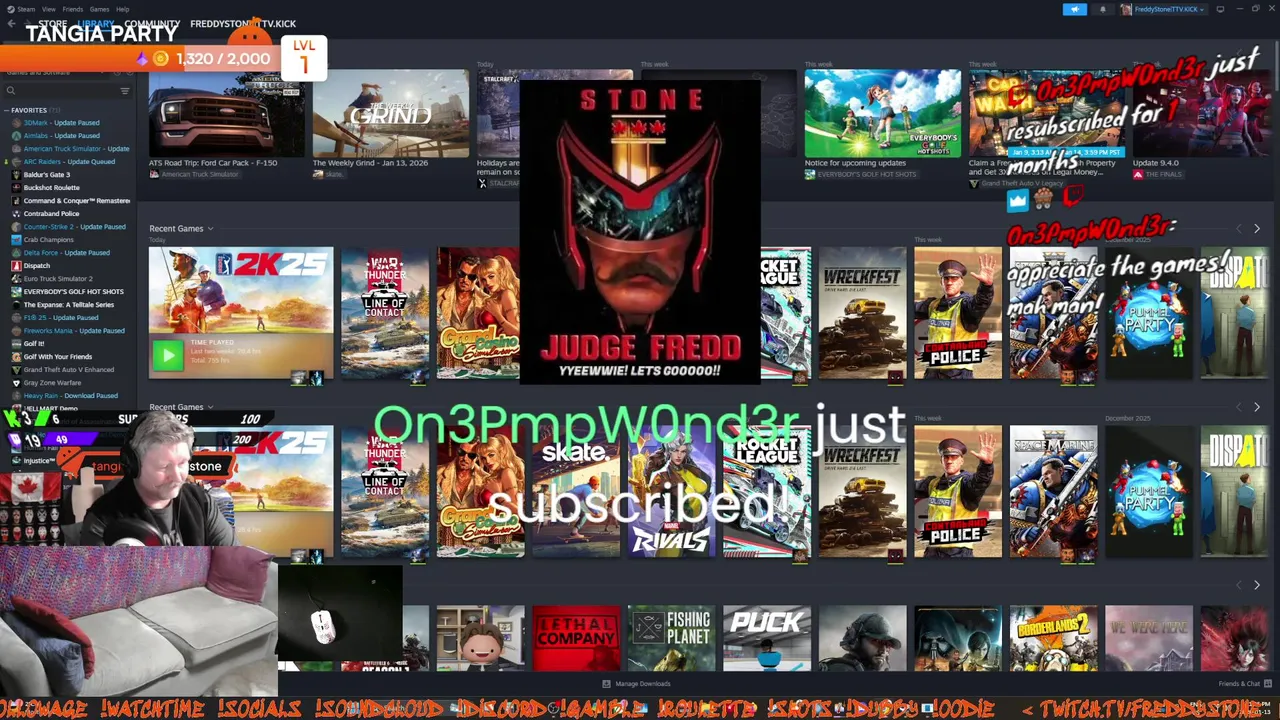Select The Expanse: A Telltale Series
Screen dimensions: 1280x720
(x=69, y=305)
